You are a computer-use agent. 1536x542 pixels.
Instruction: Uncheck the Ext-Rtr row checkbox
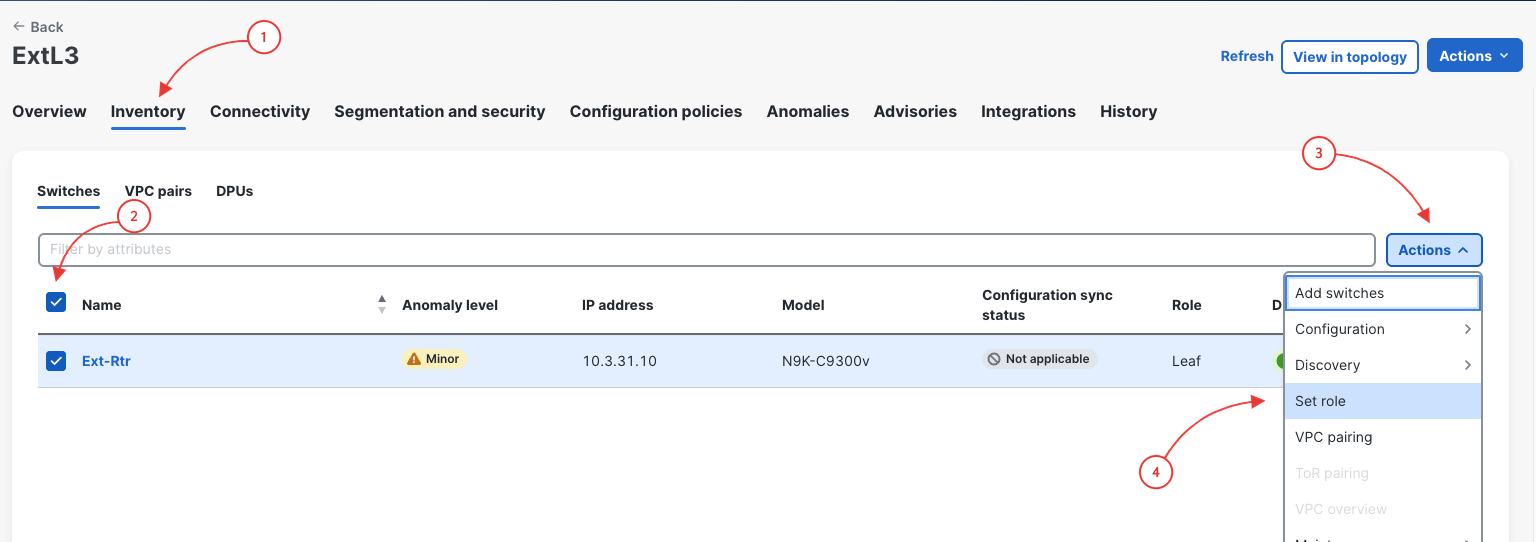56,361
